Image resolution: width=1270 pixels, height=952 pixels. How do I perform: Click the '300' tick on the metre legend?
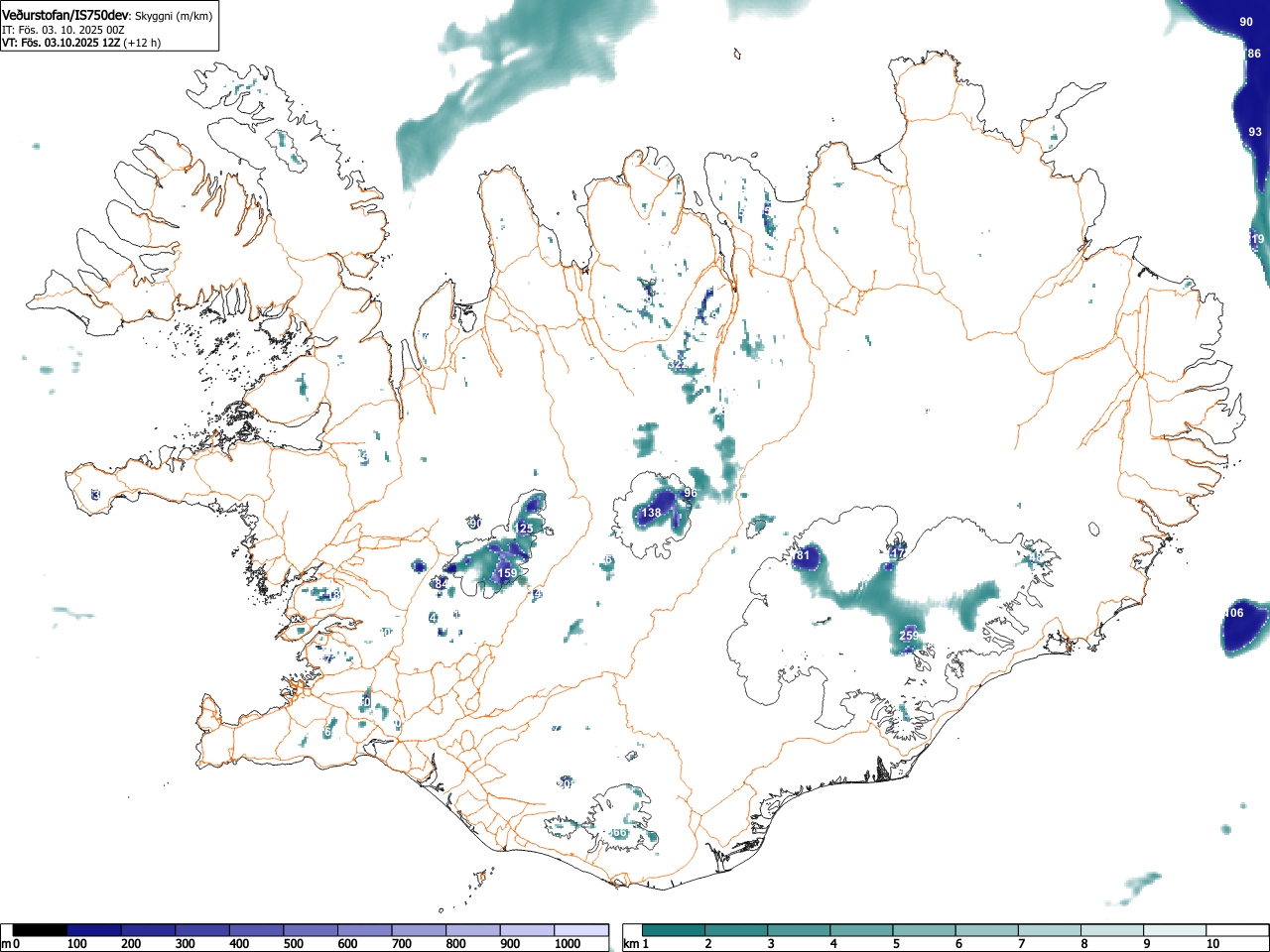[x=186, y=944]
